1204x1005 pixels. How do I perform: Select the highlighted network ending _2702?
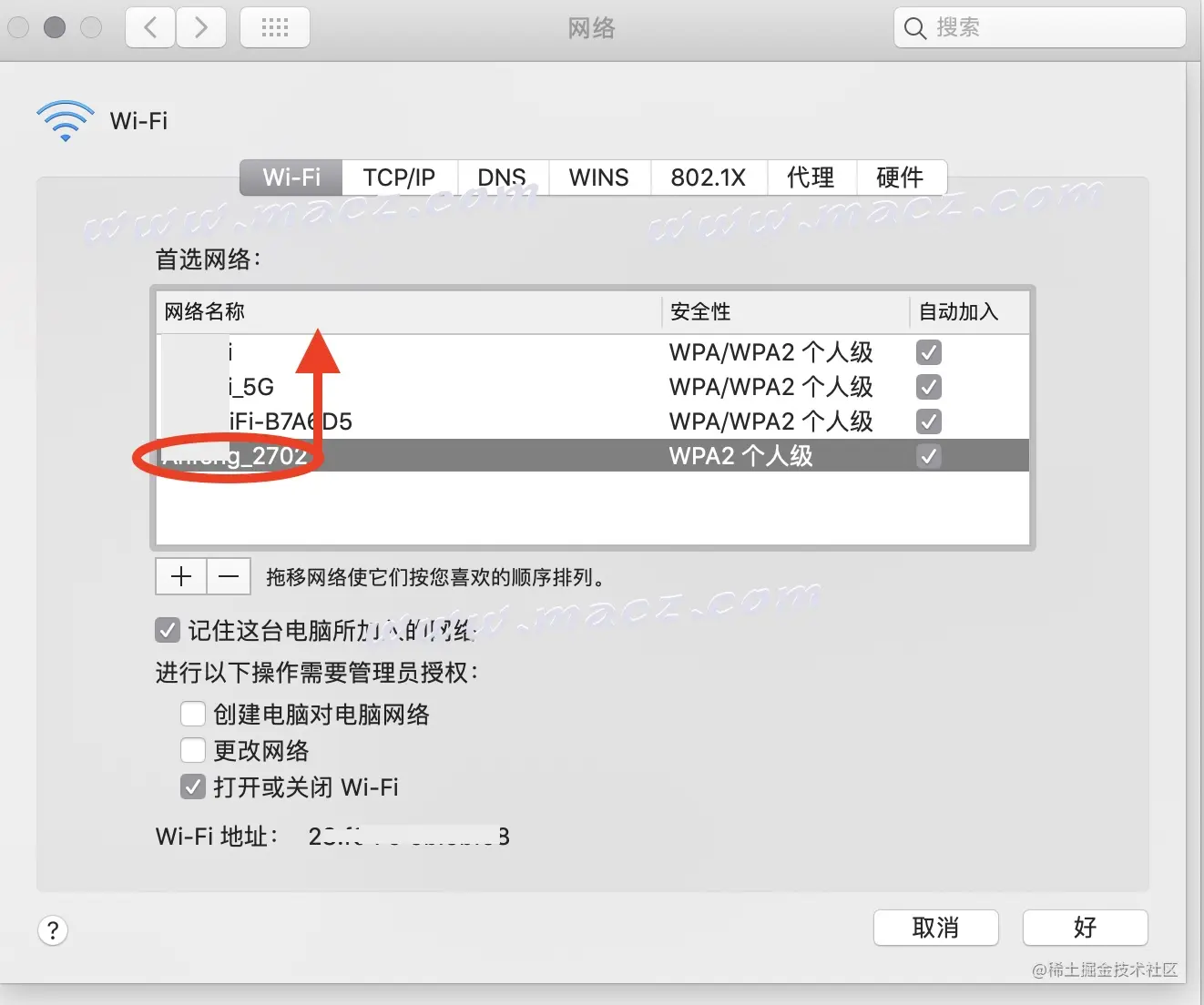(x=593, y=456)
